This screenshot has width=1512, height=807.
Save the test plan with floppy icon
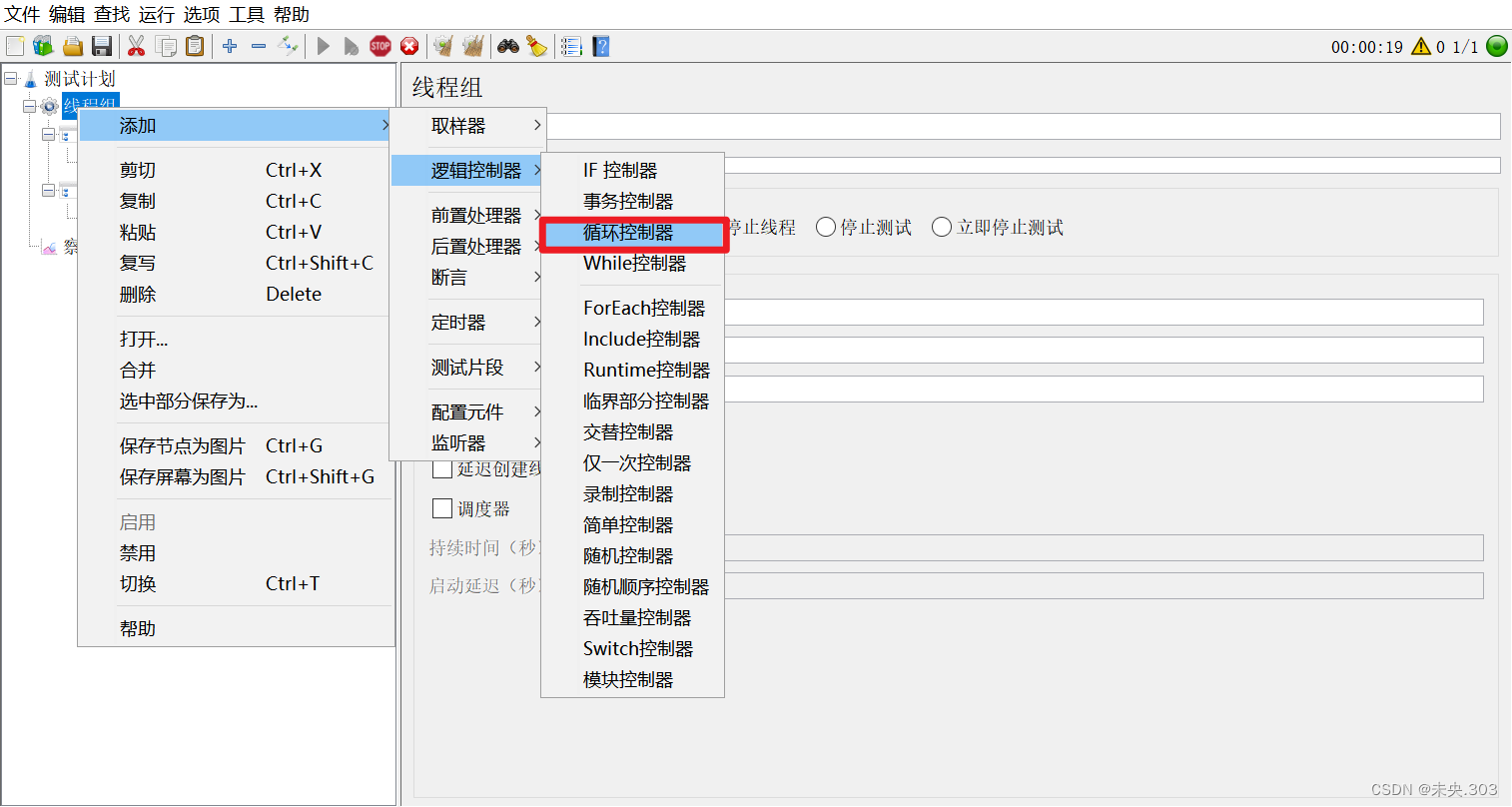click(x=102, y=46)
